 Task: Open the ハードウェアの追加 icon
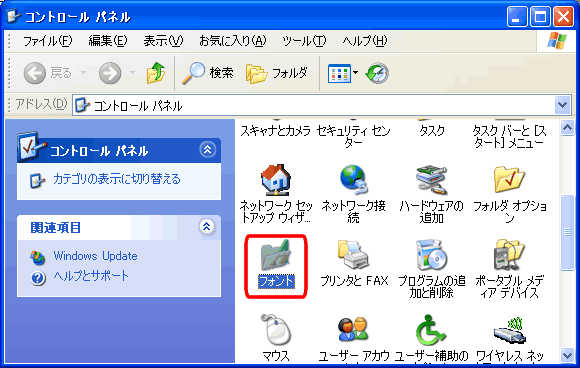pos(432,180)
